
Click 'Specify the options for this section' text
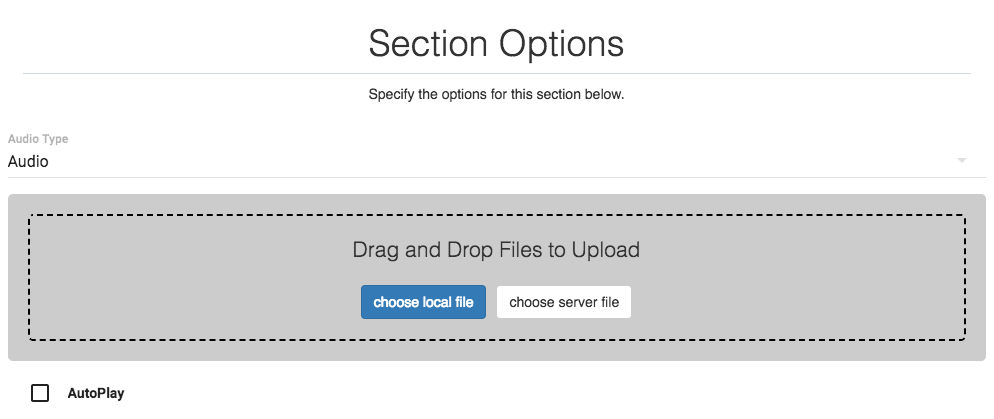coord(496,95)
